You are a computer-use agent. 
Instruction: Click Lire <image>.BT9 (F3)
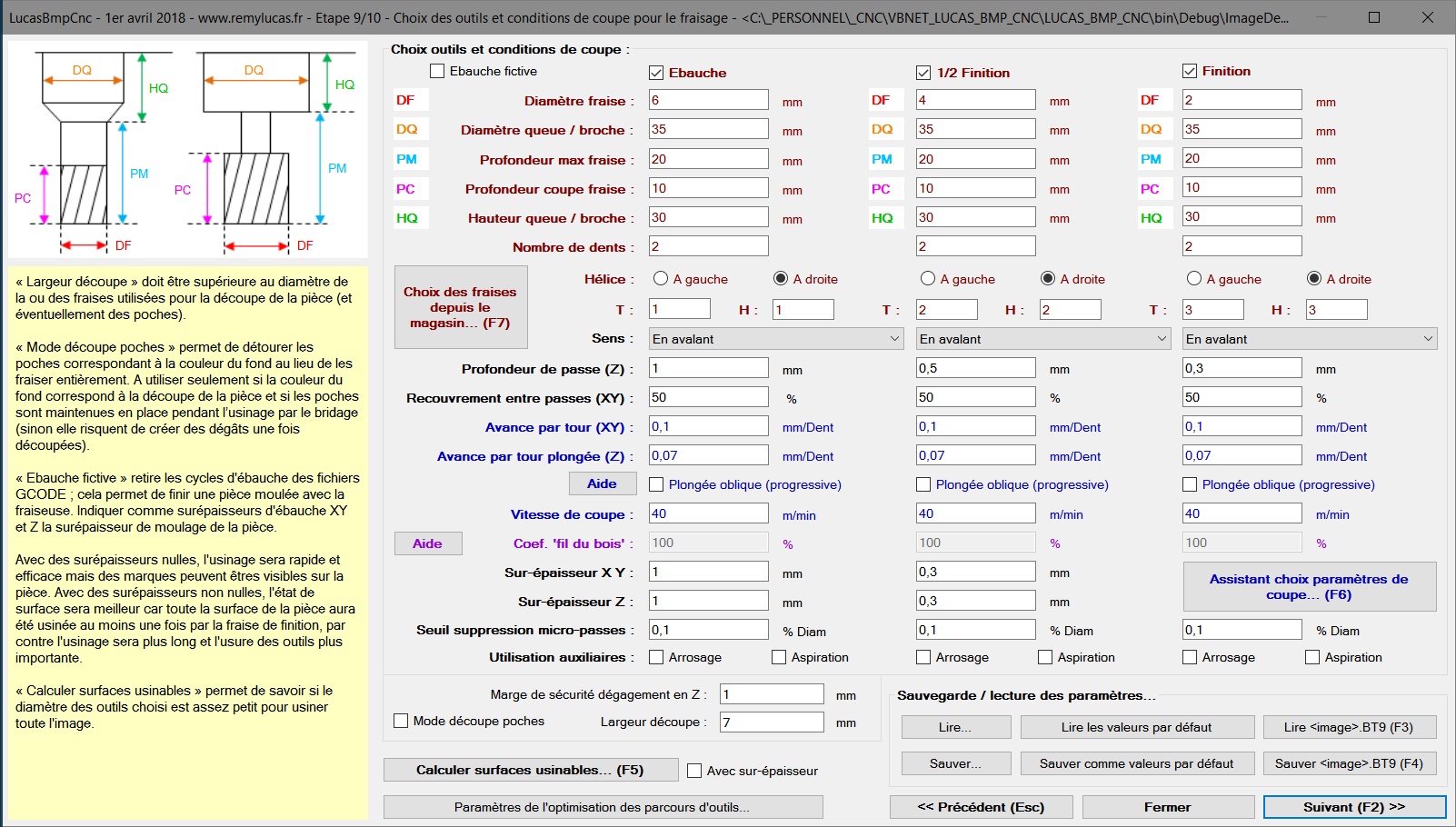1350,727
